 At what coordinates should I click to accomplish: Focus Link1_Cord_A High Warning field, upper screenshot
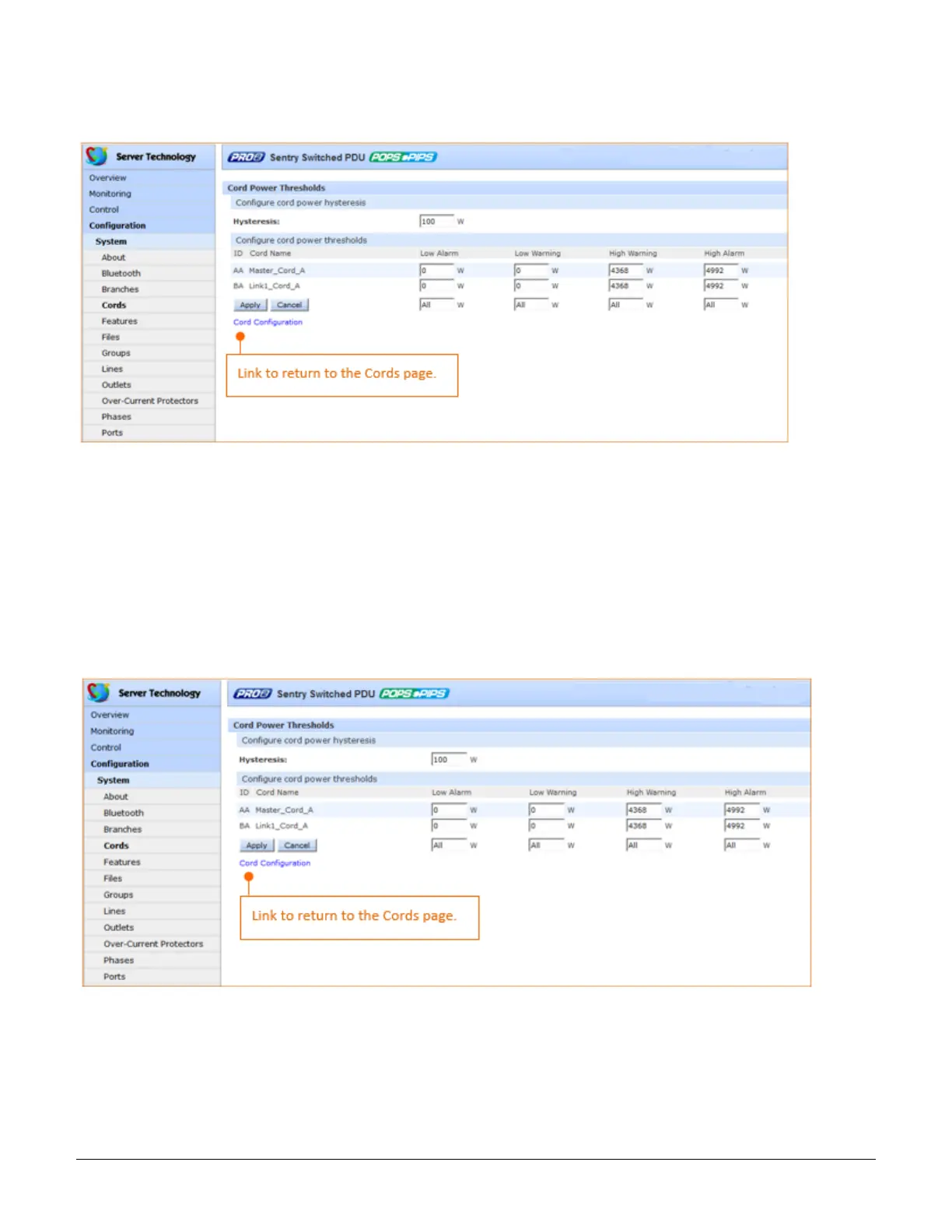click(x=625, y=286)
